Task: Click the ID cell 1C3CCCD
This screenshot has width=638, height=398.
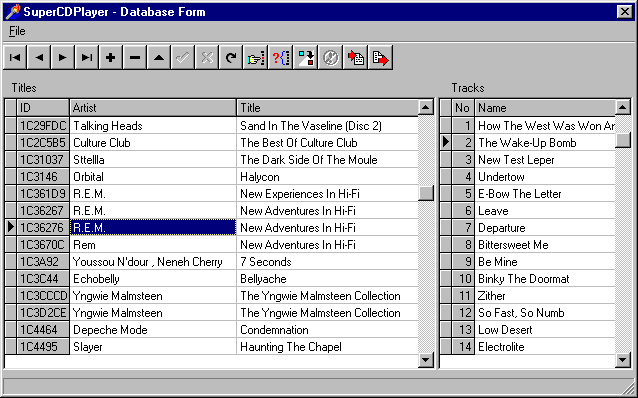Action: coord(43,296)
